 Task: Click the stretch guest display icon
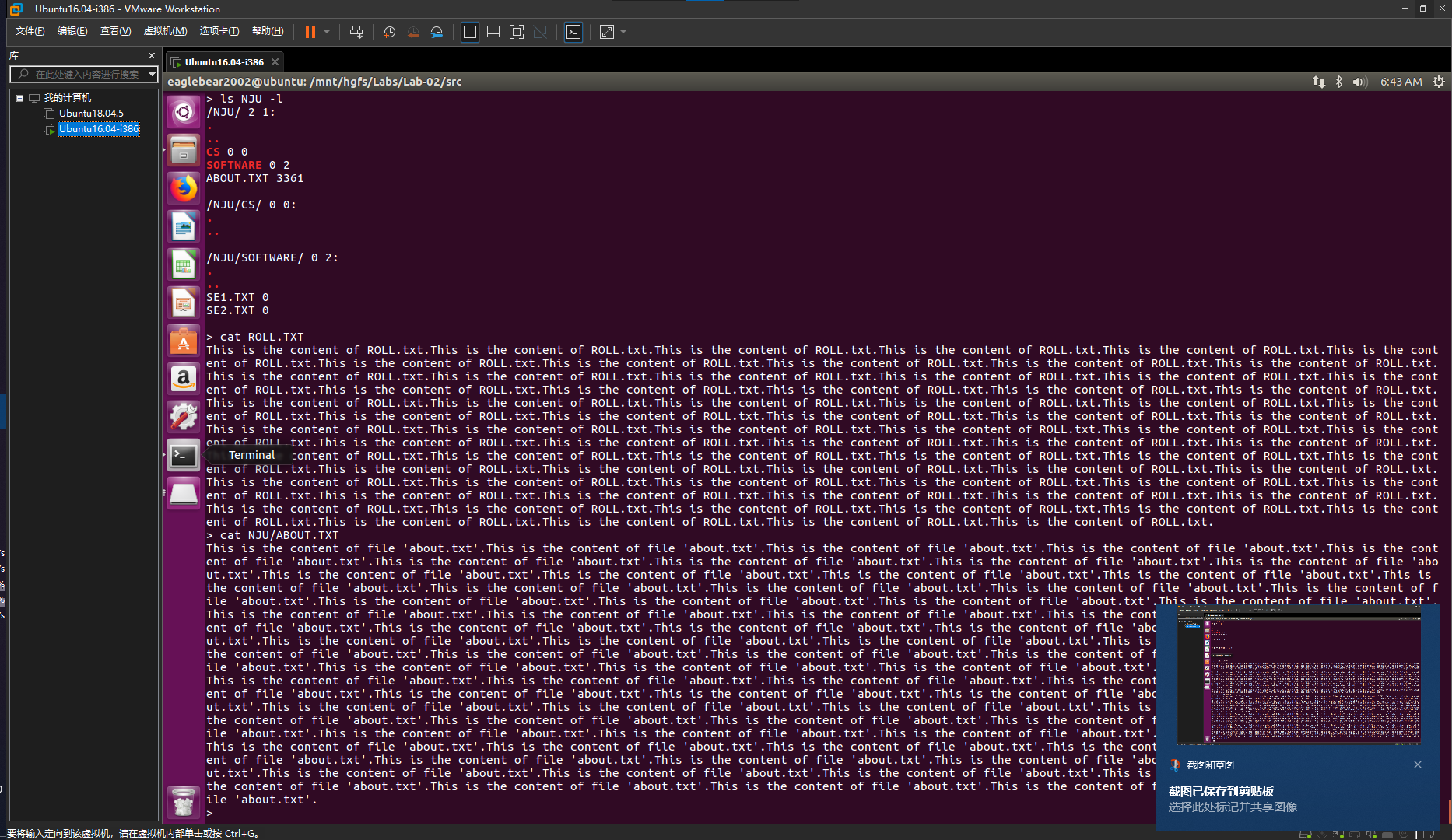(x=607, y=32)
